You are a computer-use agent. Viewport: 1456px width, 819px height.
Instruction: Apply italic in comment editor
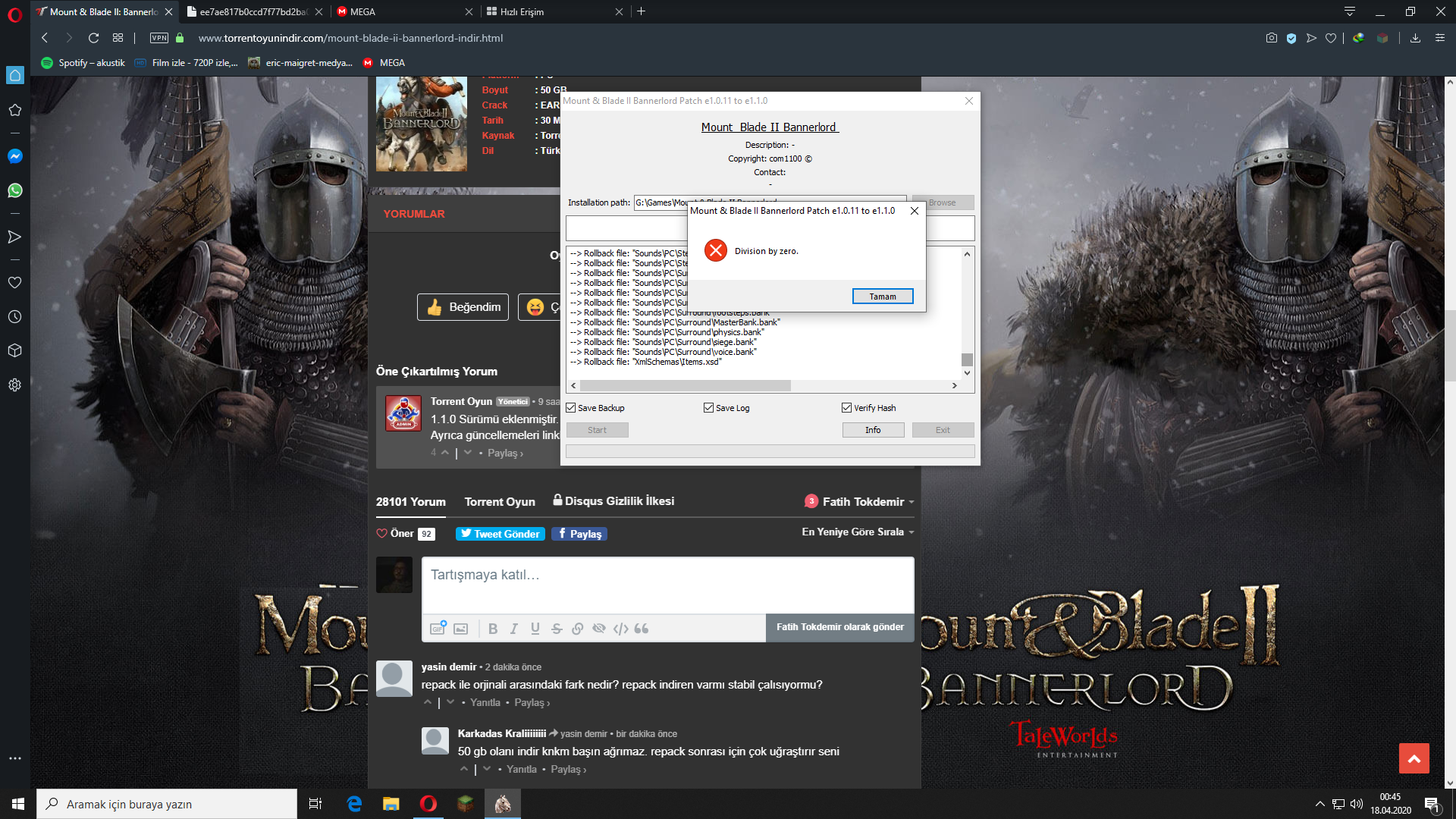coord(514,629)
